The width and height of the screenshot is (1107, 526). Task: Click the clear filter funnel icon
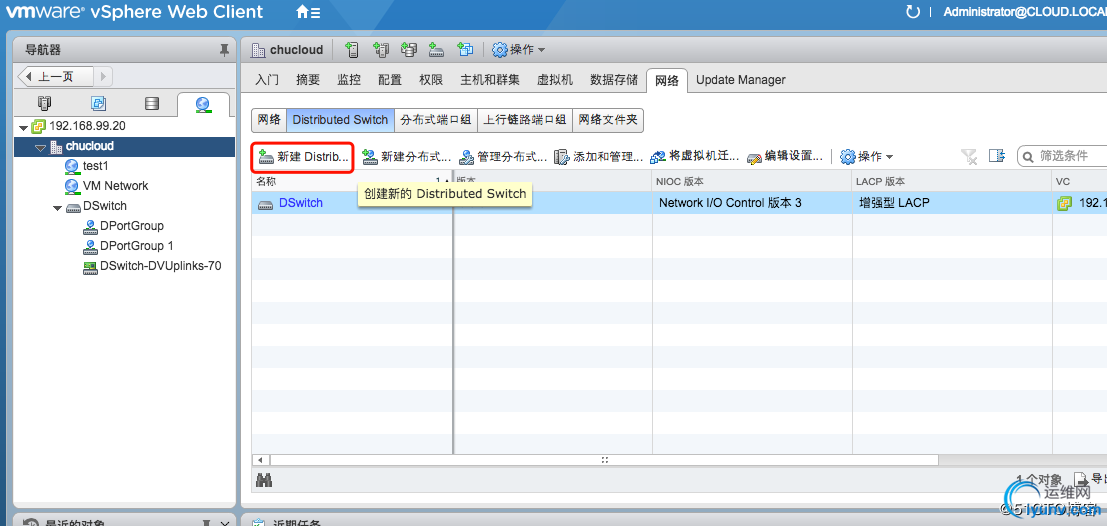(969, 156)
